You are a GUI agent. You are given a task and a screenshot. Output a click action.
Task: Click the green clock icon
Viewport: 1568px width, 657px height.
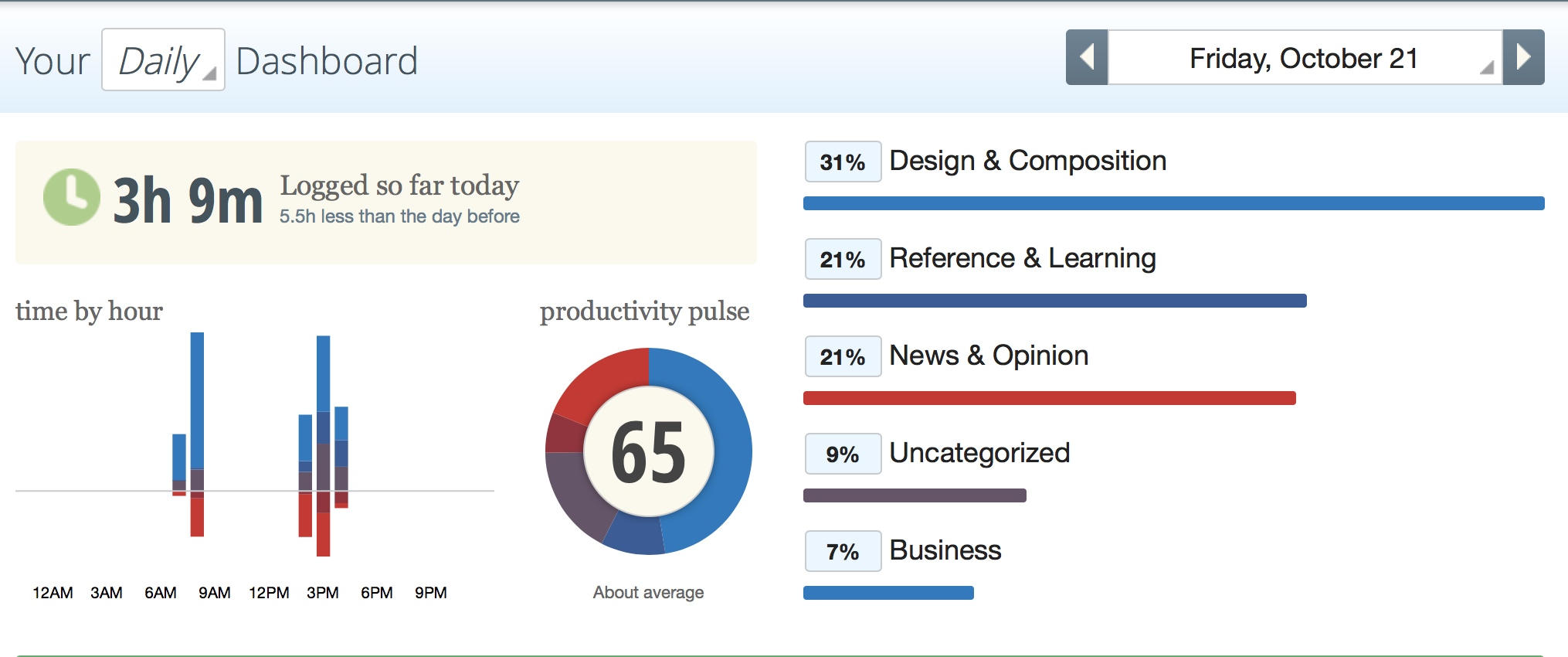(x=72, y=197)
